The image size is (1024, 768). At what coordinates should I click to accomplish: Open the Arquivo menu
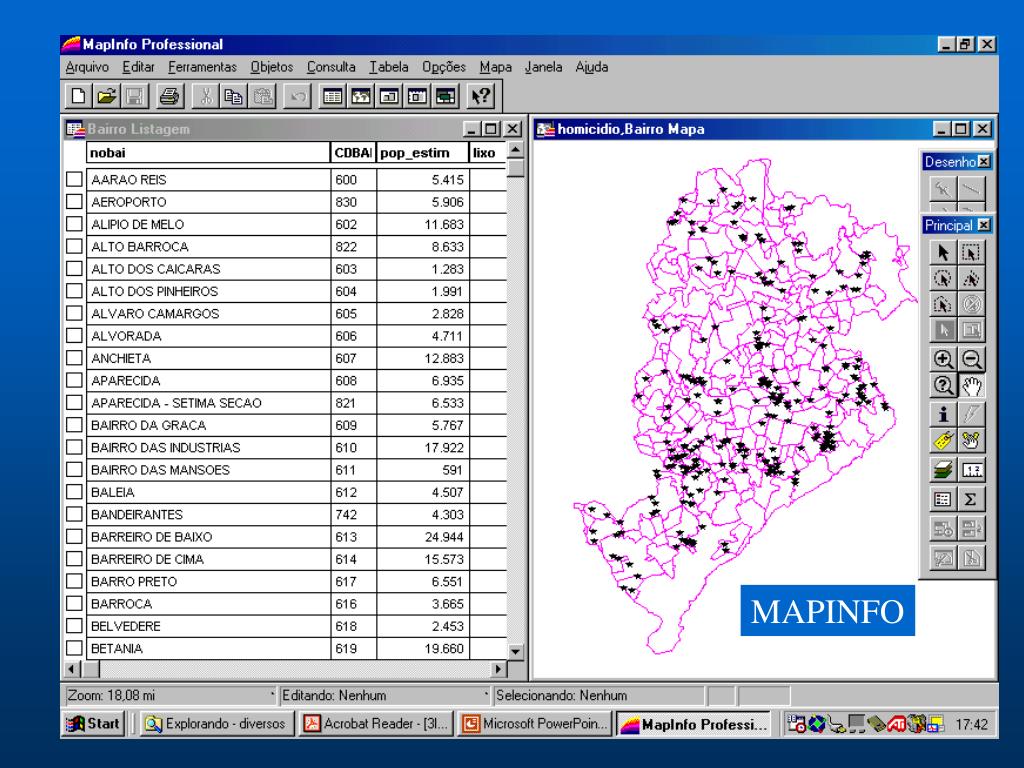pyautogui.click(x=87, y=67)
